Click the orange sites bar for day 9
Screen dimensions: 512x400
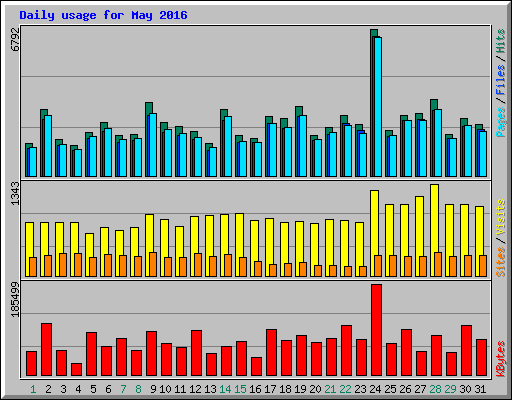tap(153, 264)
